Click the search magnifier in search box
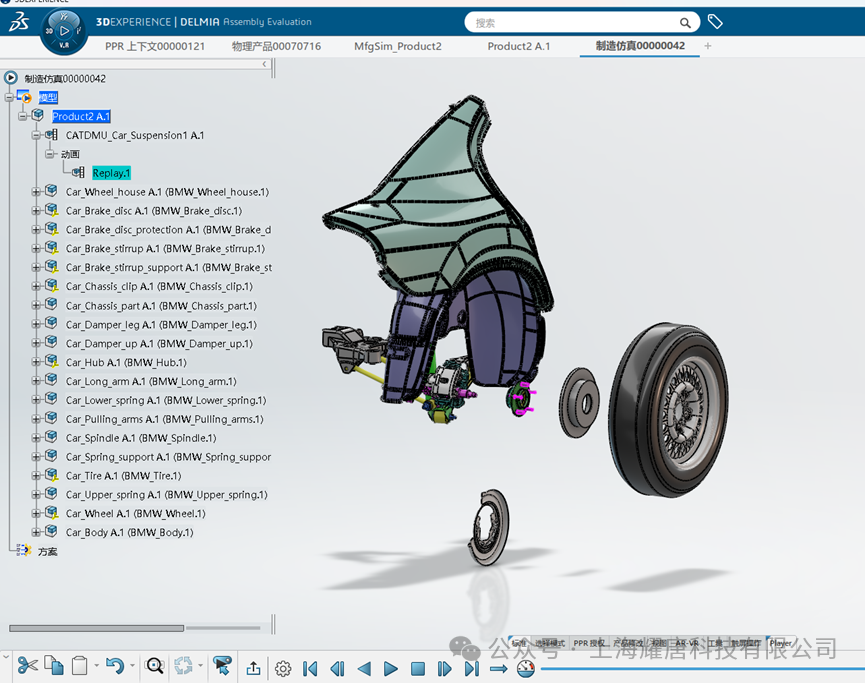The image size is (865, 683). click(x=685, y=23)
